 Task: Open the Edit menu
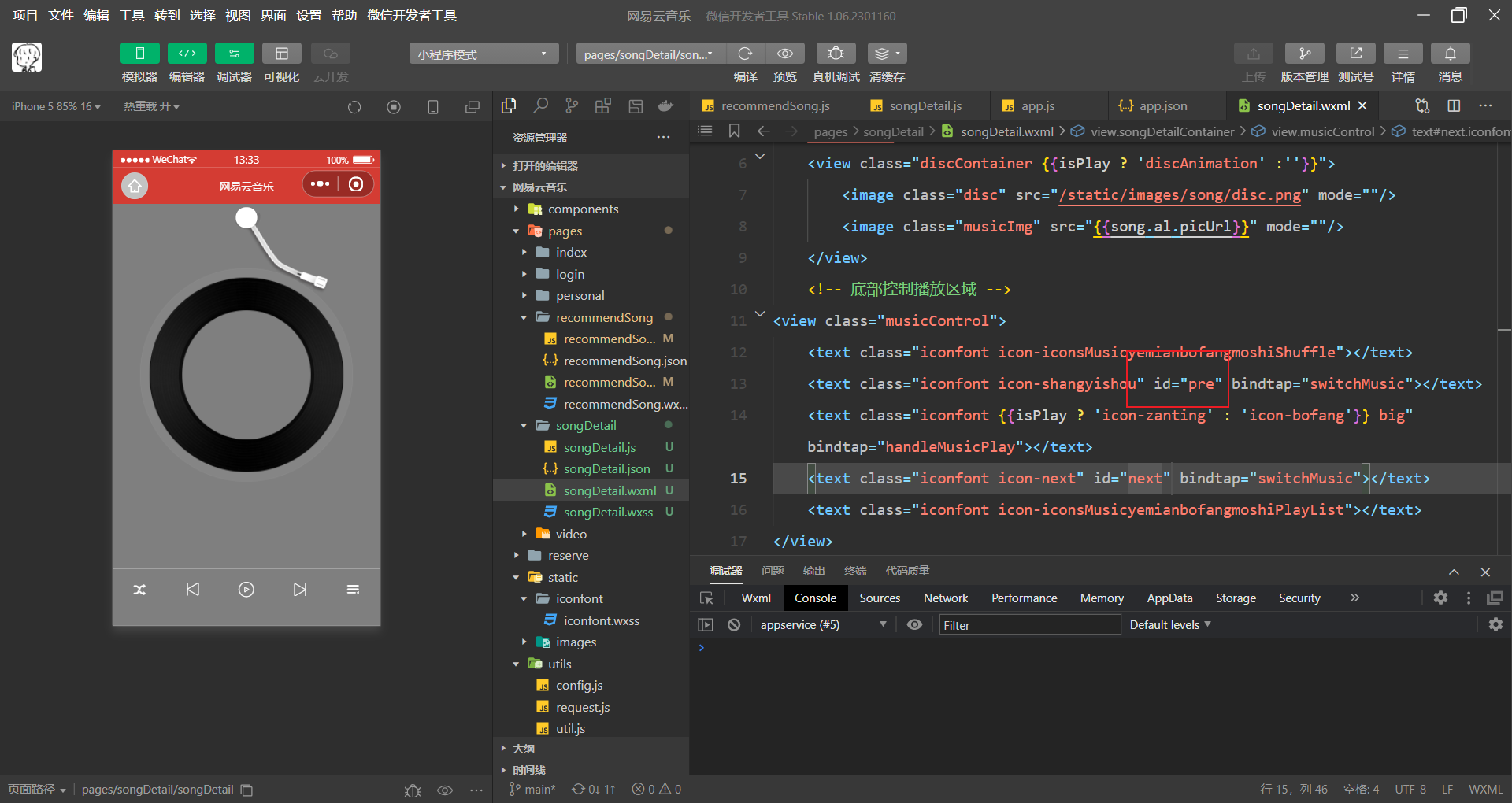click(x=96, y=16)
